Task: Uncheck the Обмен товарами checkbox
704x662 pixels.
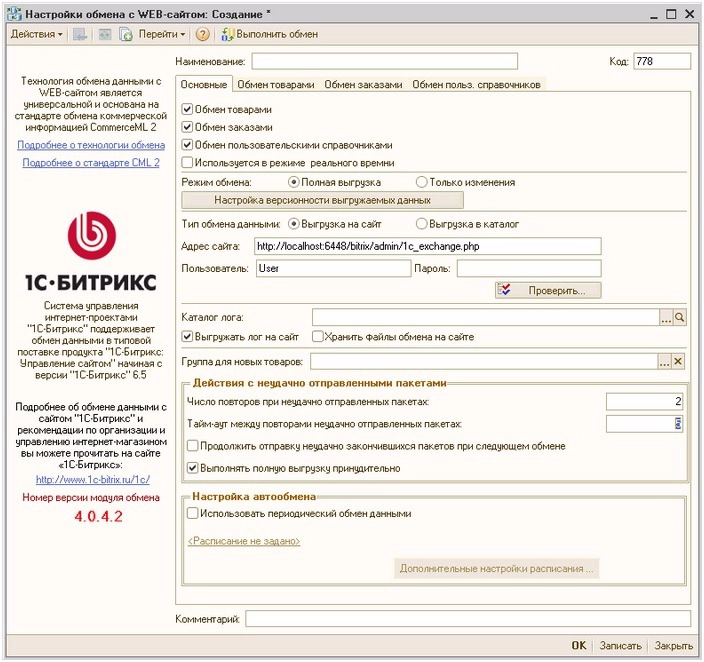Action: 187,109
